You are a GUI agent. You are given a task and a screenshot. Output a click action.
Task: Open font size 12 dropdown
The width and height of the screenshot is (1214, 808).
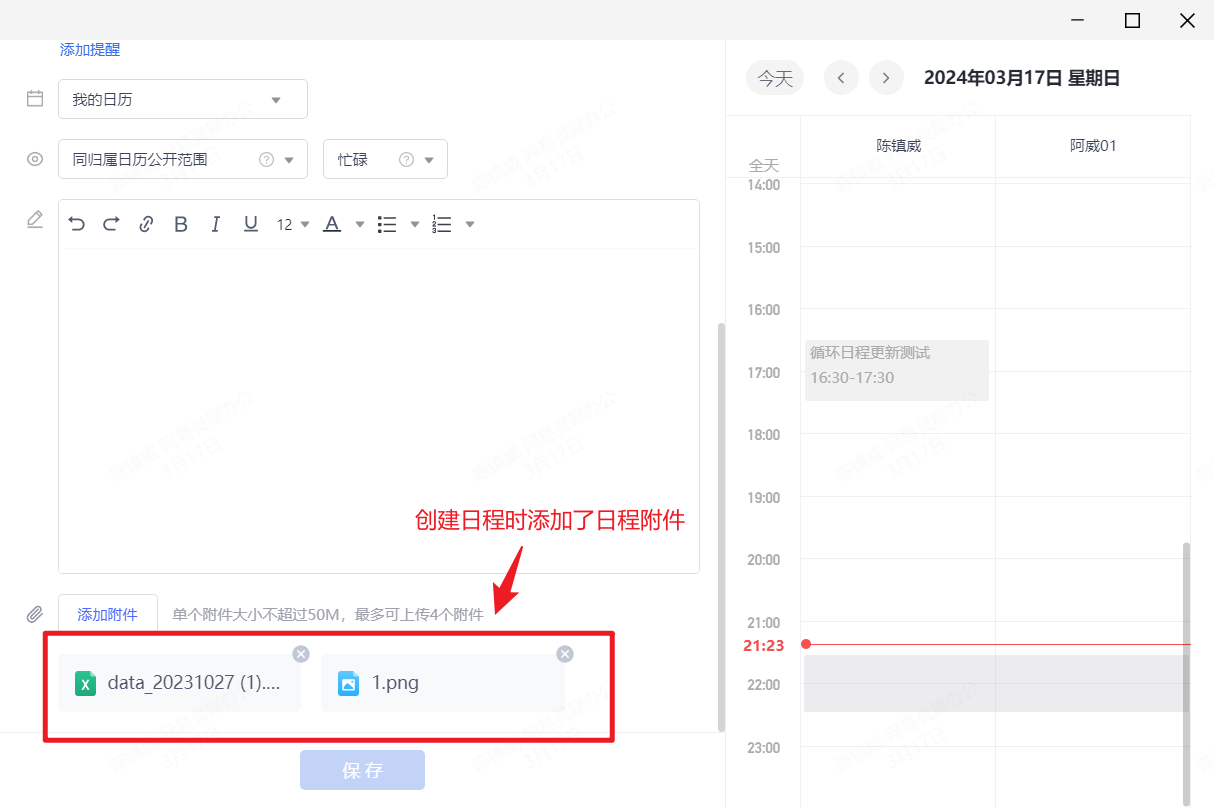pyautogui.click(x=293, y=225)
